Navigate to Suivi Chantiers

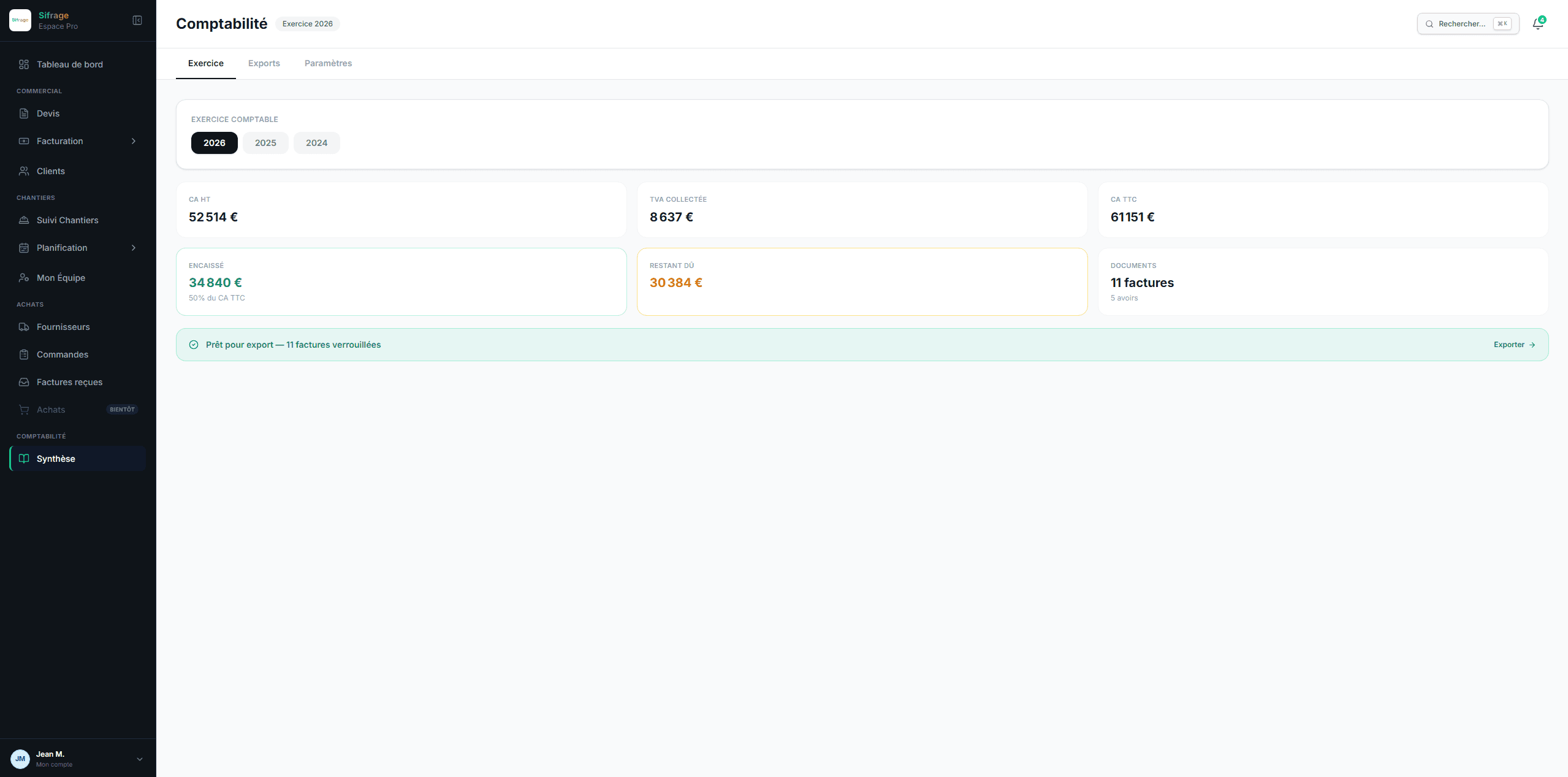[x=78, y=220]
